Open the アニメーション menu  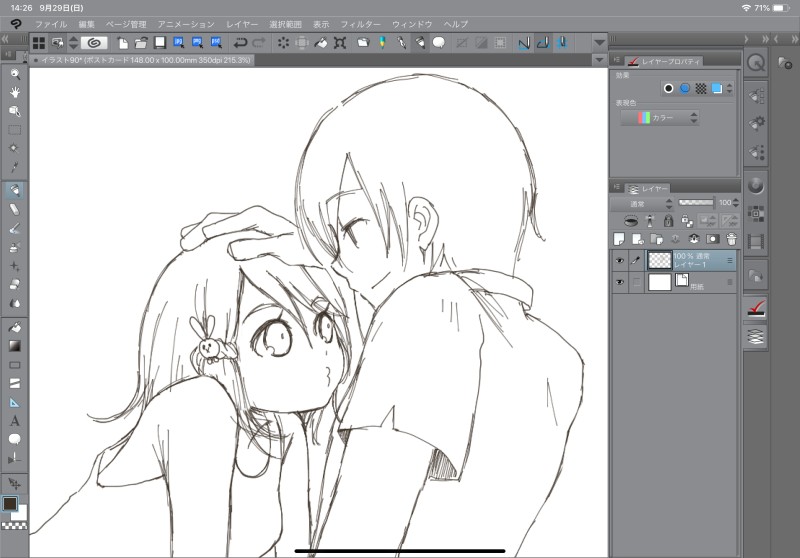pyautogui.click(x=186, y=24)
